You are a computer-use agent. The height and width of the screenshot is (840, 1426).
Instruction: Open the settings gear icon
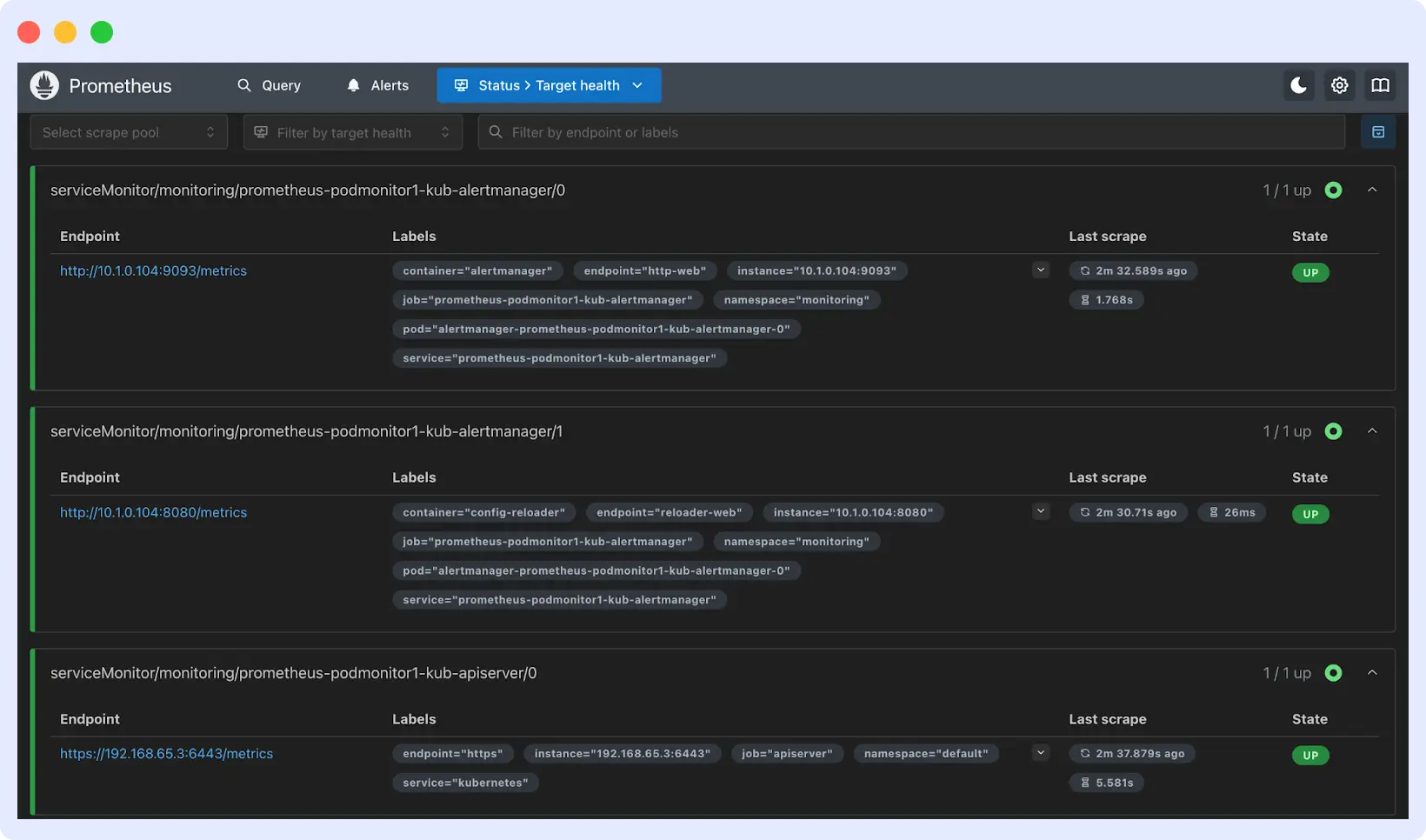click(x=1339, y=85)
